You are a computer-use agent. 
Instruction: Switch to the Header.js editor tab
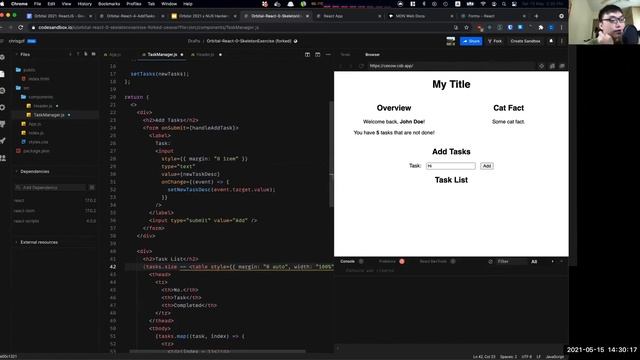click(205, 55)
